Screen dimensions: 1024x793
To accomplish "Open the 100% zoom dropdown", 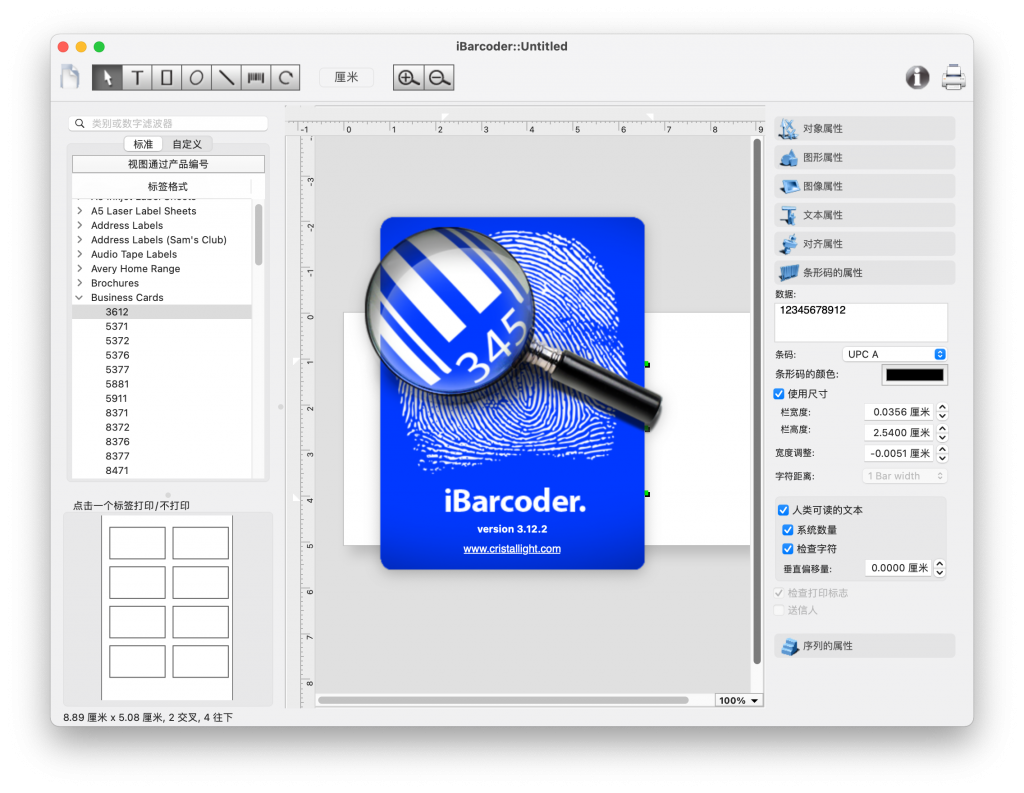I will click(x=739, y=700).
